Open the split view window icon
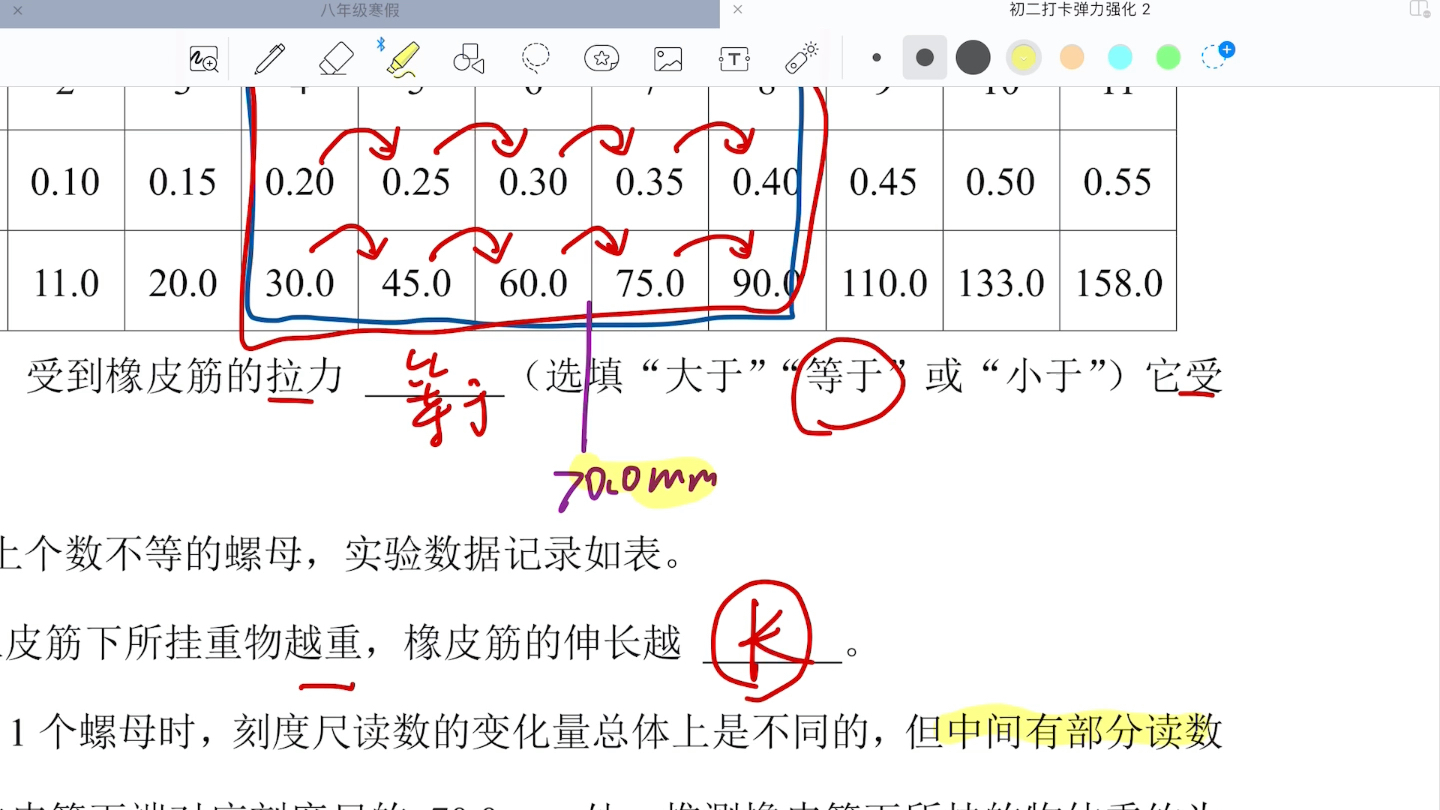1440x810 pixels. tap(1419, 9)
